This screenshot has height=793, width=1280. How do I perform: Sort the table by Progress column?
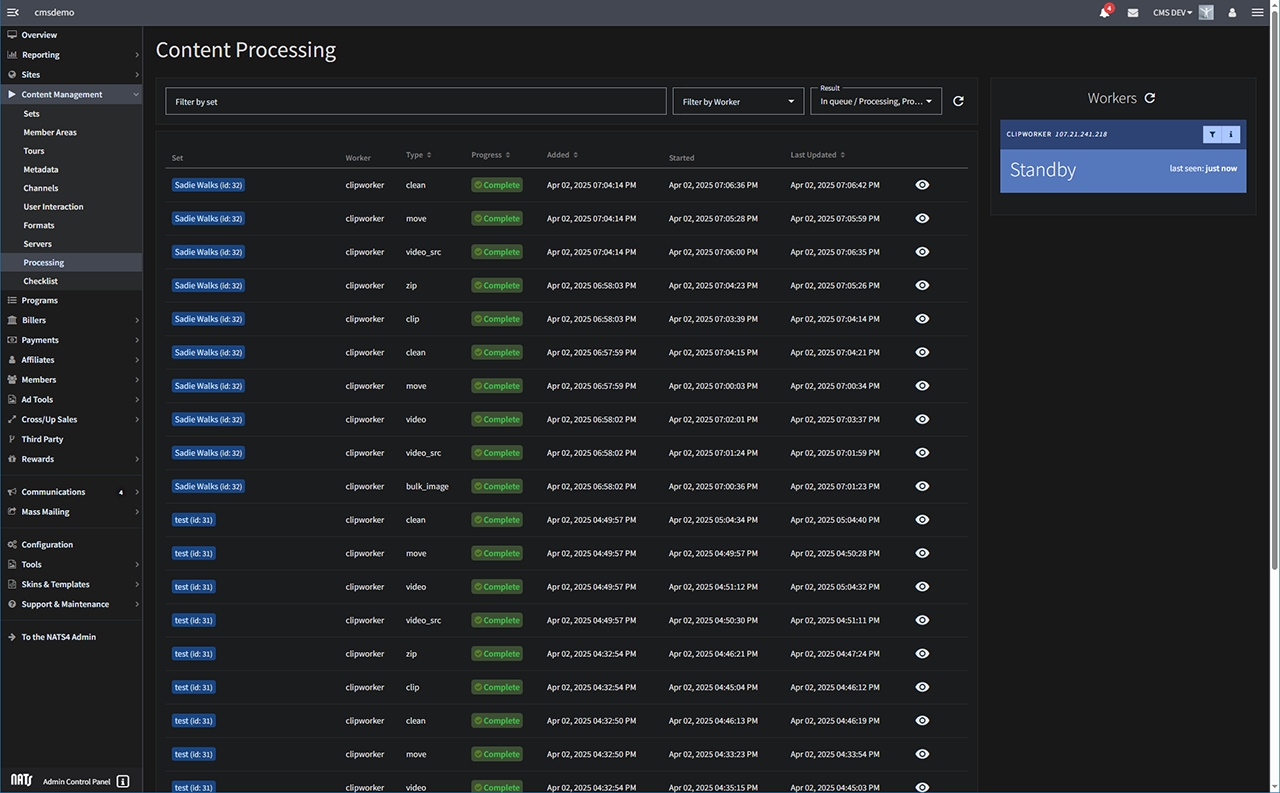pyautogui.click(x=491, y=155)
